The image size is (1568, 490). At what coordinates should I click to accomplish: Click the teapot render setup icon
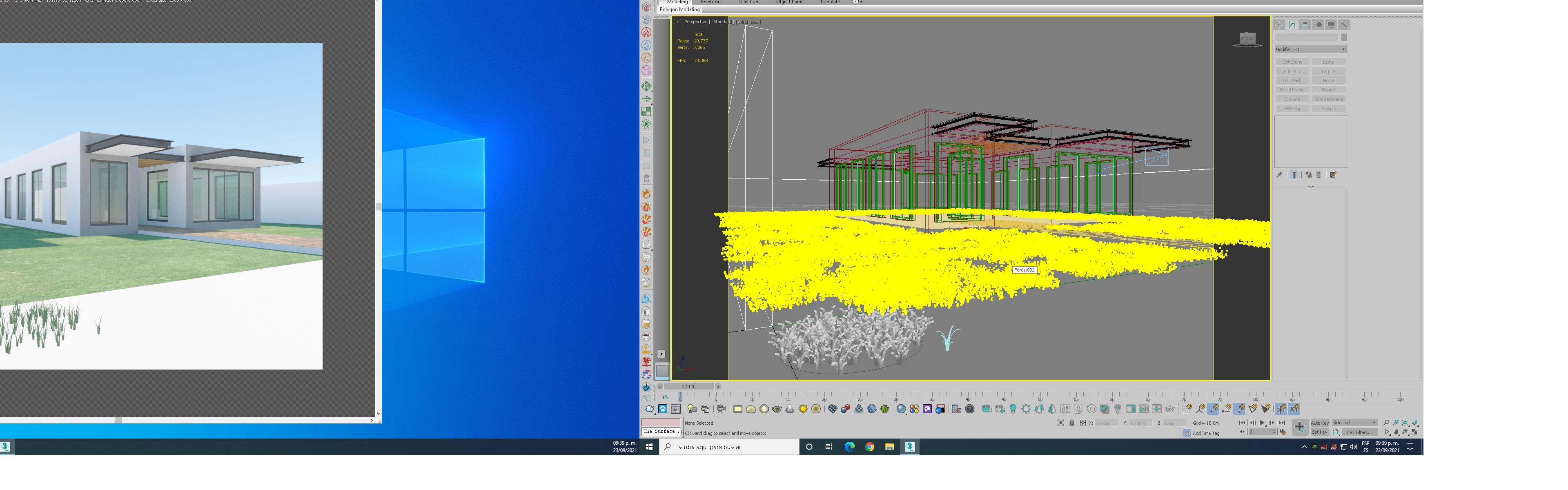[650, 409]
